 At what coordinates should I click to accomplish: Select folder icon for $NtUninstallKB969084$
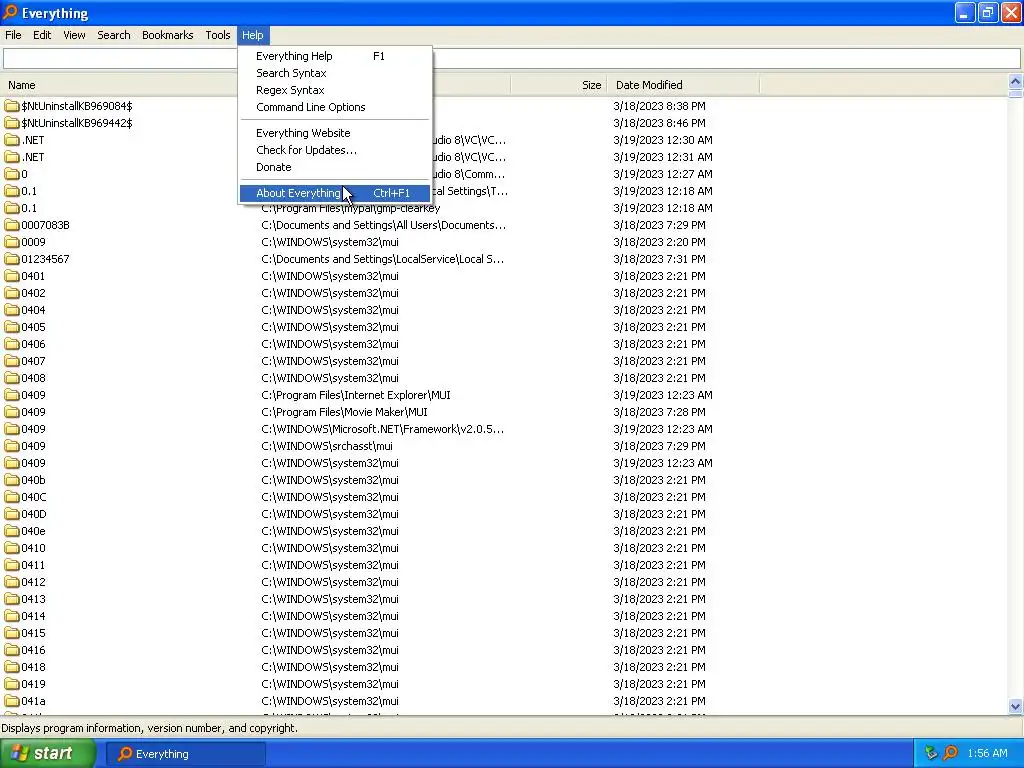coord(12,106)
